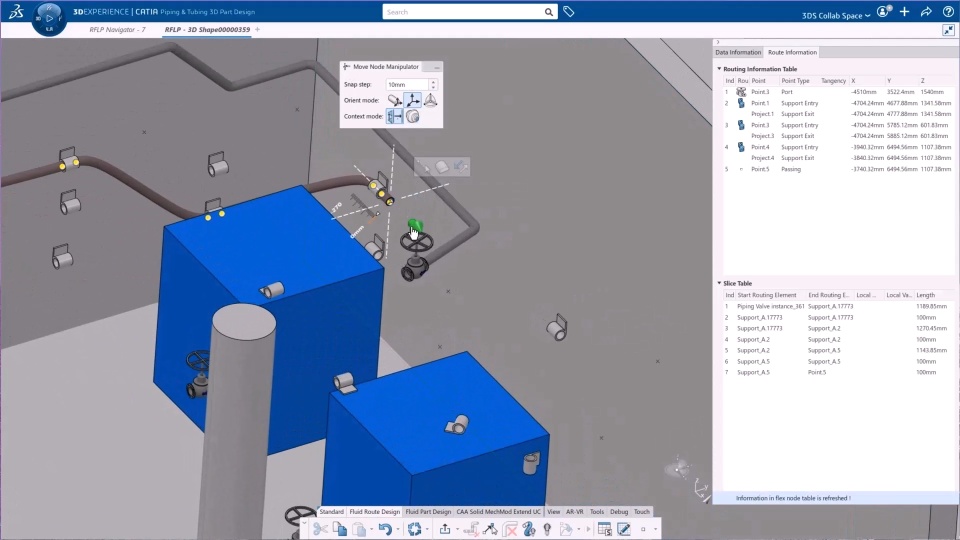
Task: Collapse the Slice Table section
Action: click(719, 283)
